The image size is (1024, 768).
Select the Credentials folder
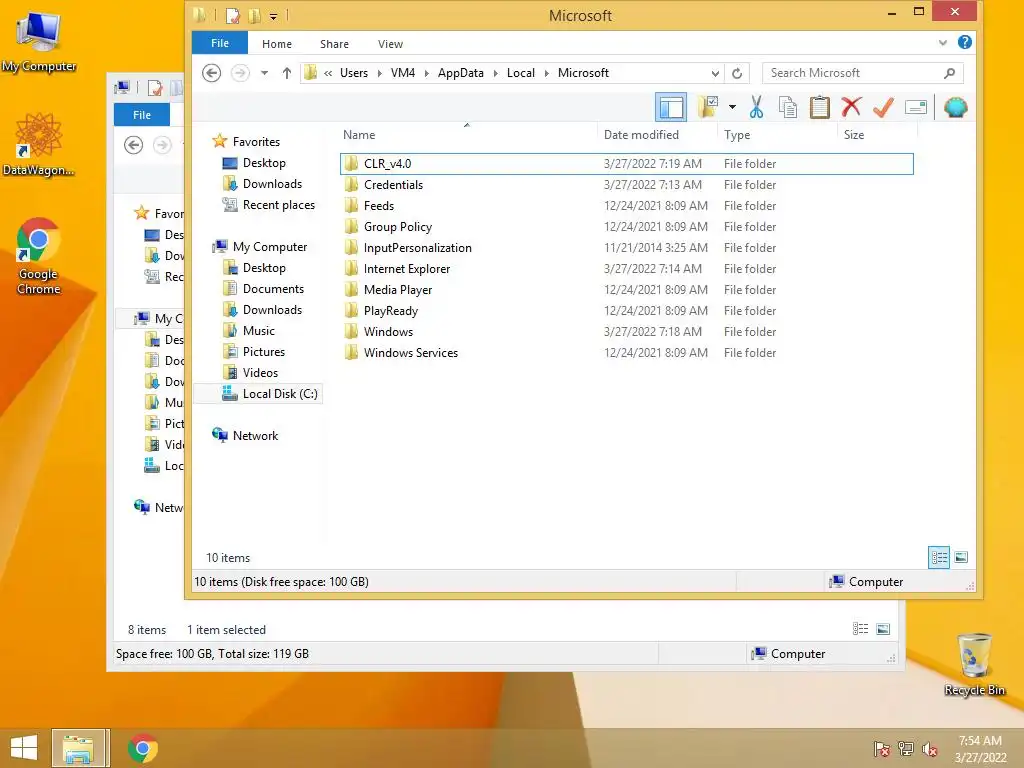click(x=626, y=185)
